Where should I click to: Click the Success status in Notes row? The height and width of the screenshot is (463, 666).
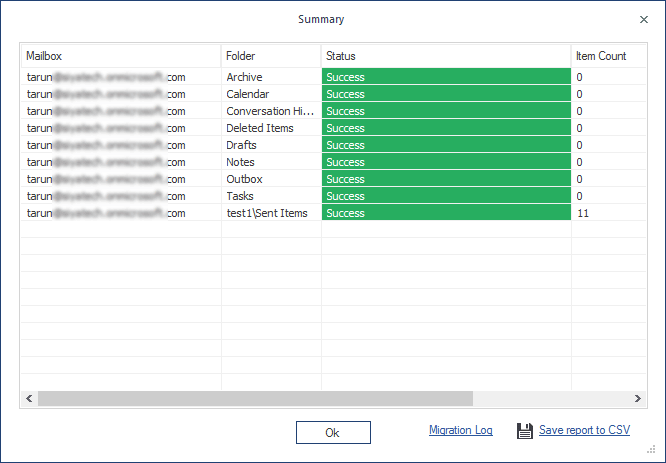point(446,162)
